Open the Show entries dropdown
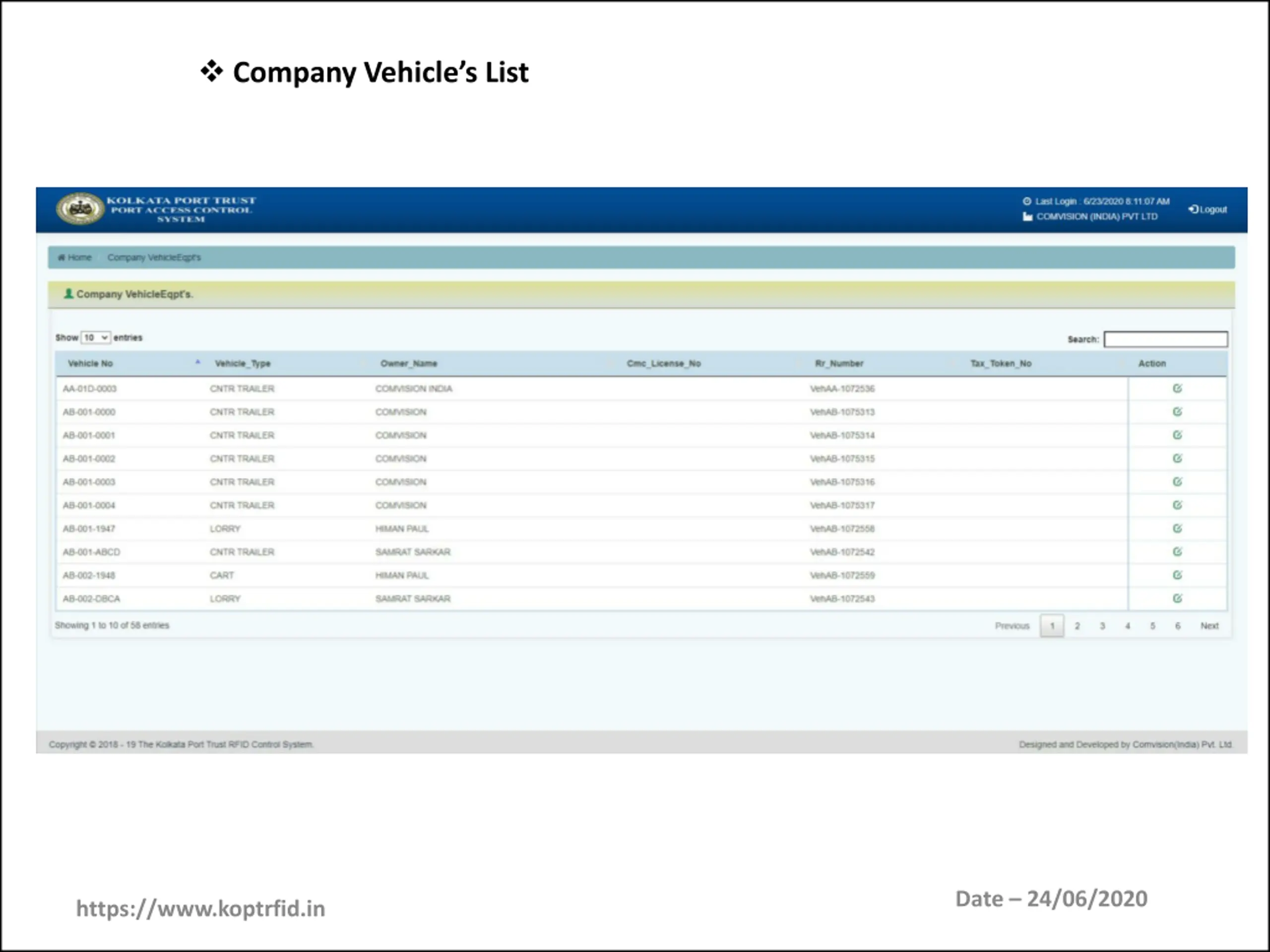 [95, 338]
